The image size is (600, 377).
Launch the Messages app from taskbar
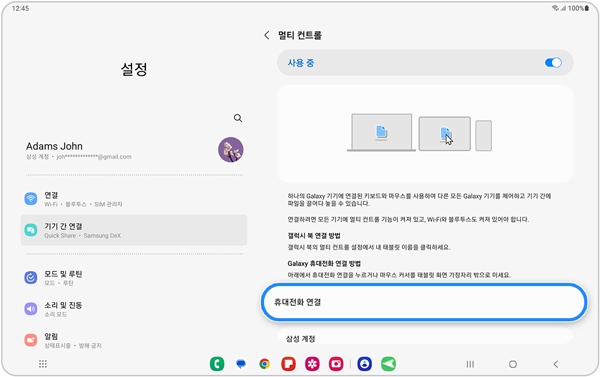(241, 364)
